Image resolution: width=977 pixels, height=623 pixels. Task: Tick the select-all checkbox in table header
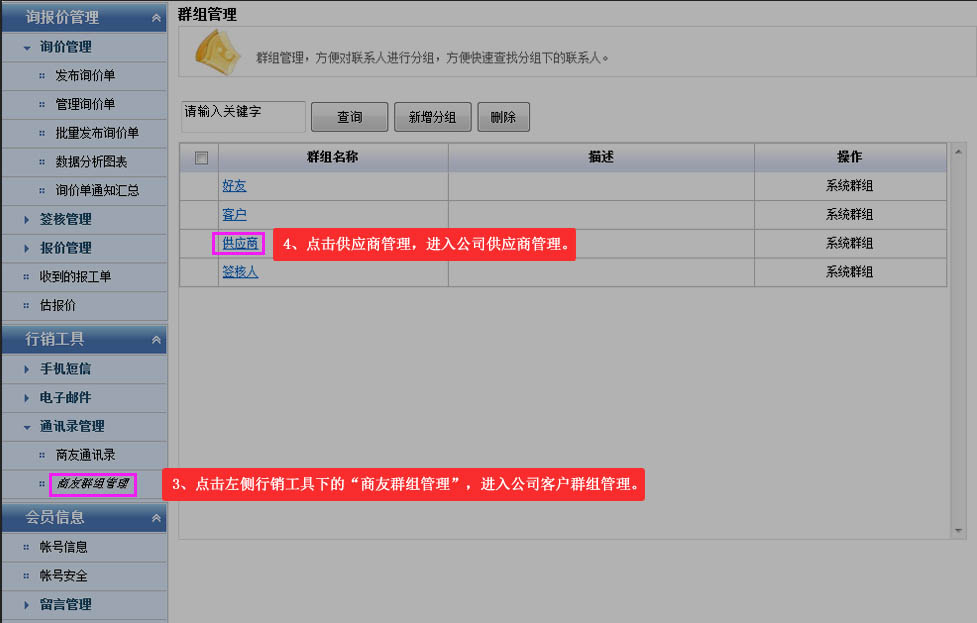pos(201,158)
